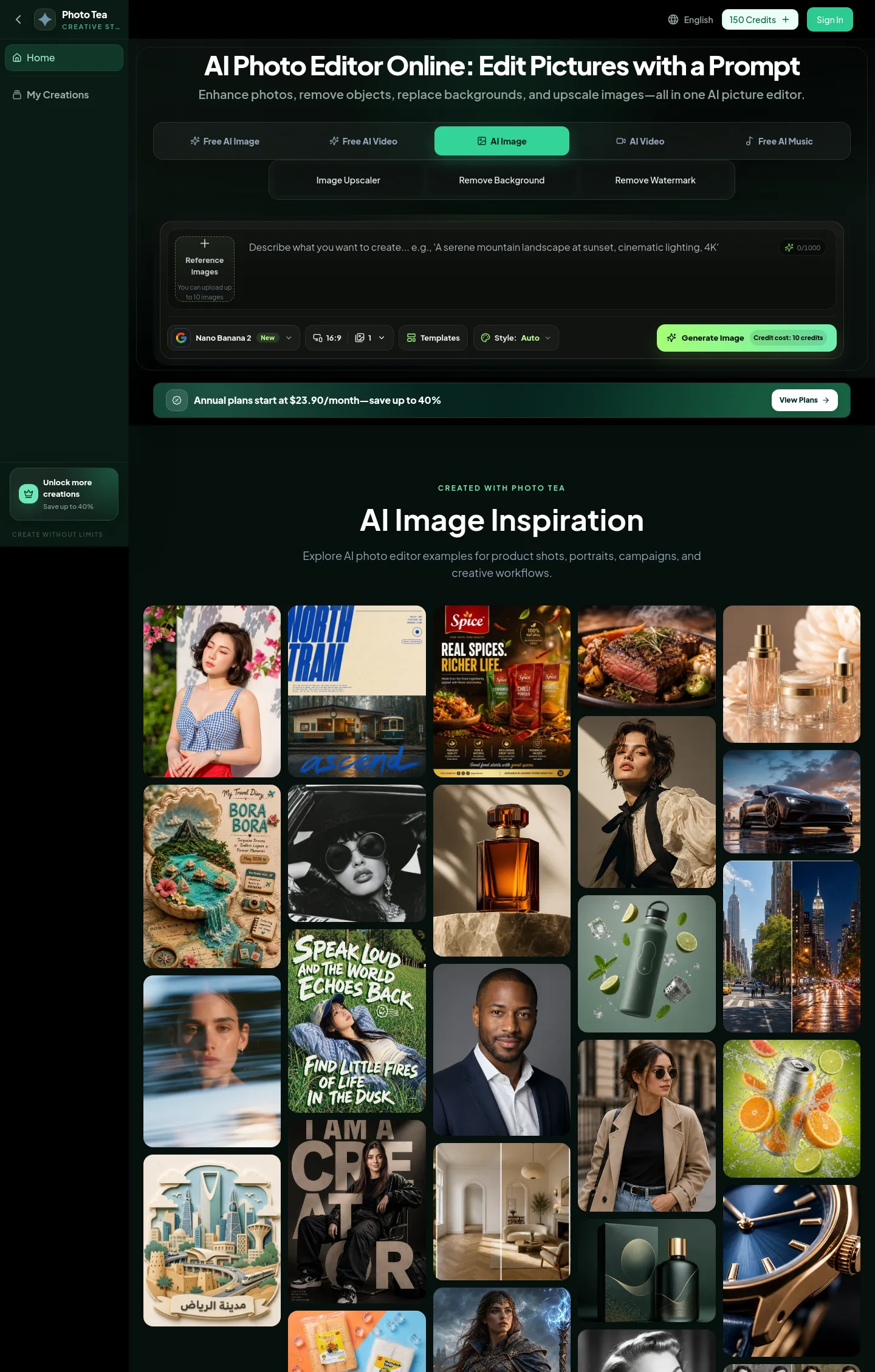The image size is (875, 1372).
Task: Click the globe language icon
Action: 673,19
